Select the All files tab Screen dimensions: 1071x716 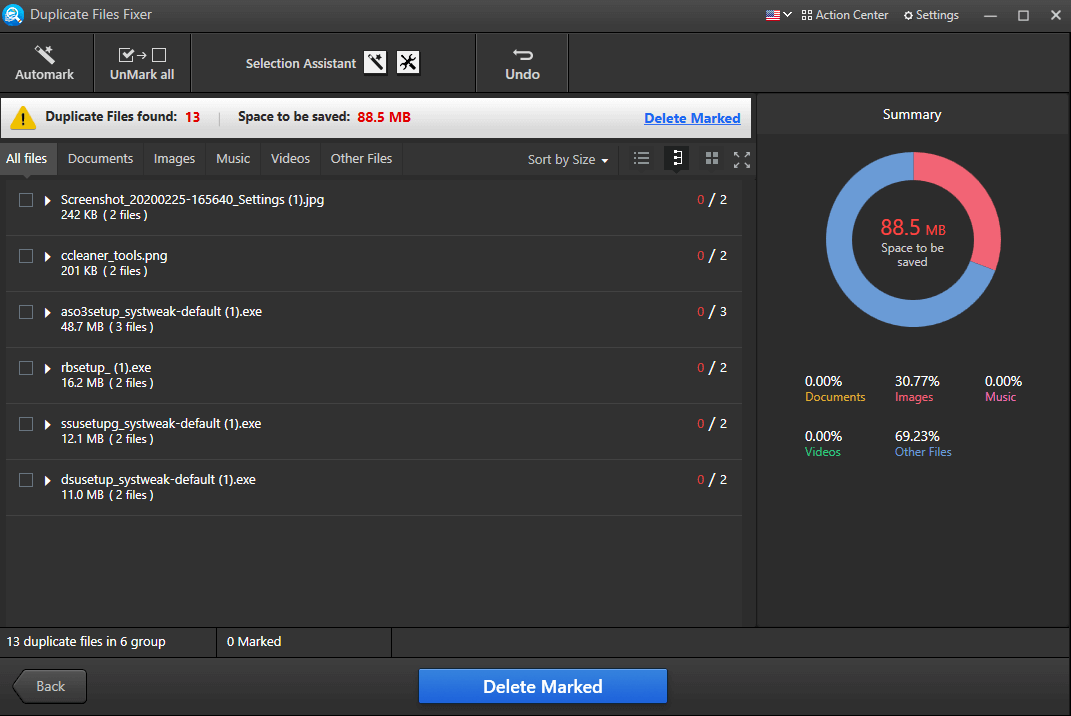27,159
